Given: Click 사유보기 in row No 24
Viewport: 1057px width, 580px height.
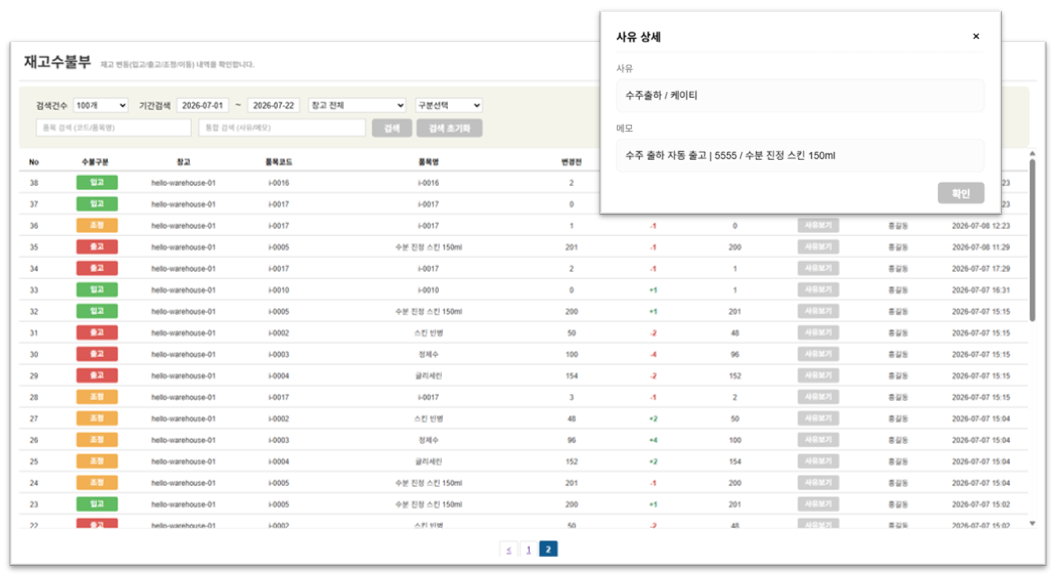Looking at the screenshot, I should tap(818, 483).
